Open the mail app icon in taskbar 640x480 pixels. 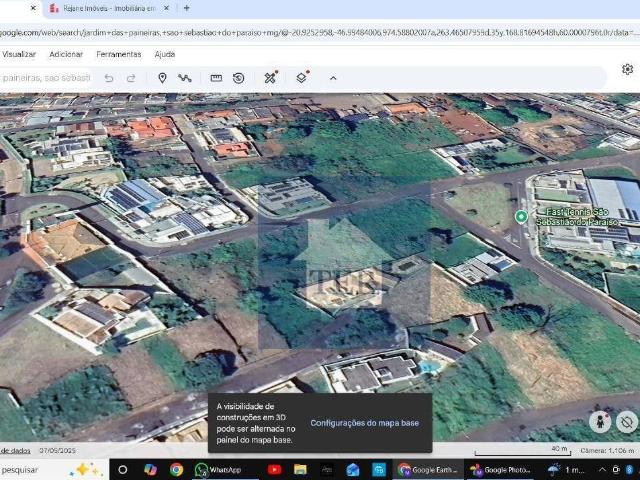tap(353, 470)
